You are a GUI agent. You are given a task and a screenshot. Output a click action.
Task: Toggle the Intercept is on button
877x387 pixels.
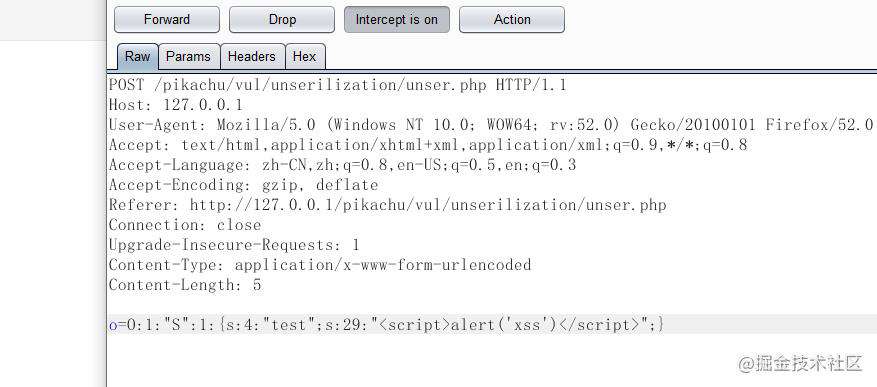click(397, 20)
